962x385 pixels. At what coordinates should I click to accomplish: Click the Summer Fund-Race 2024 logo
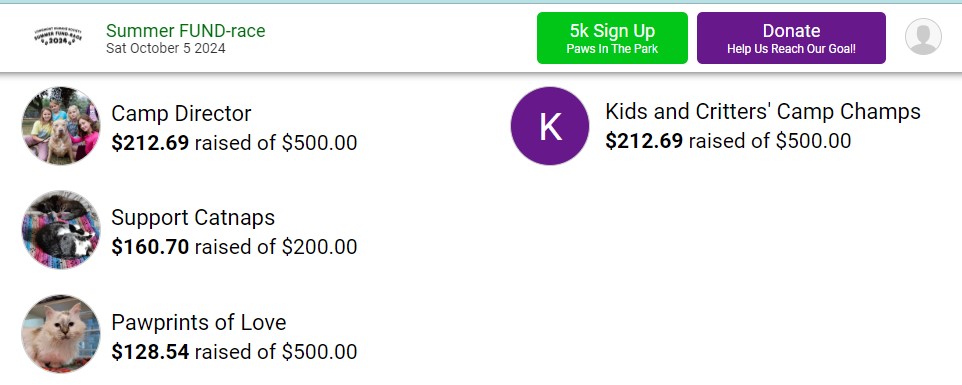(58, 38)
